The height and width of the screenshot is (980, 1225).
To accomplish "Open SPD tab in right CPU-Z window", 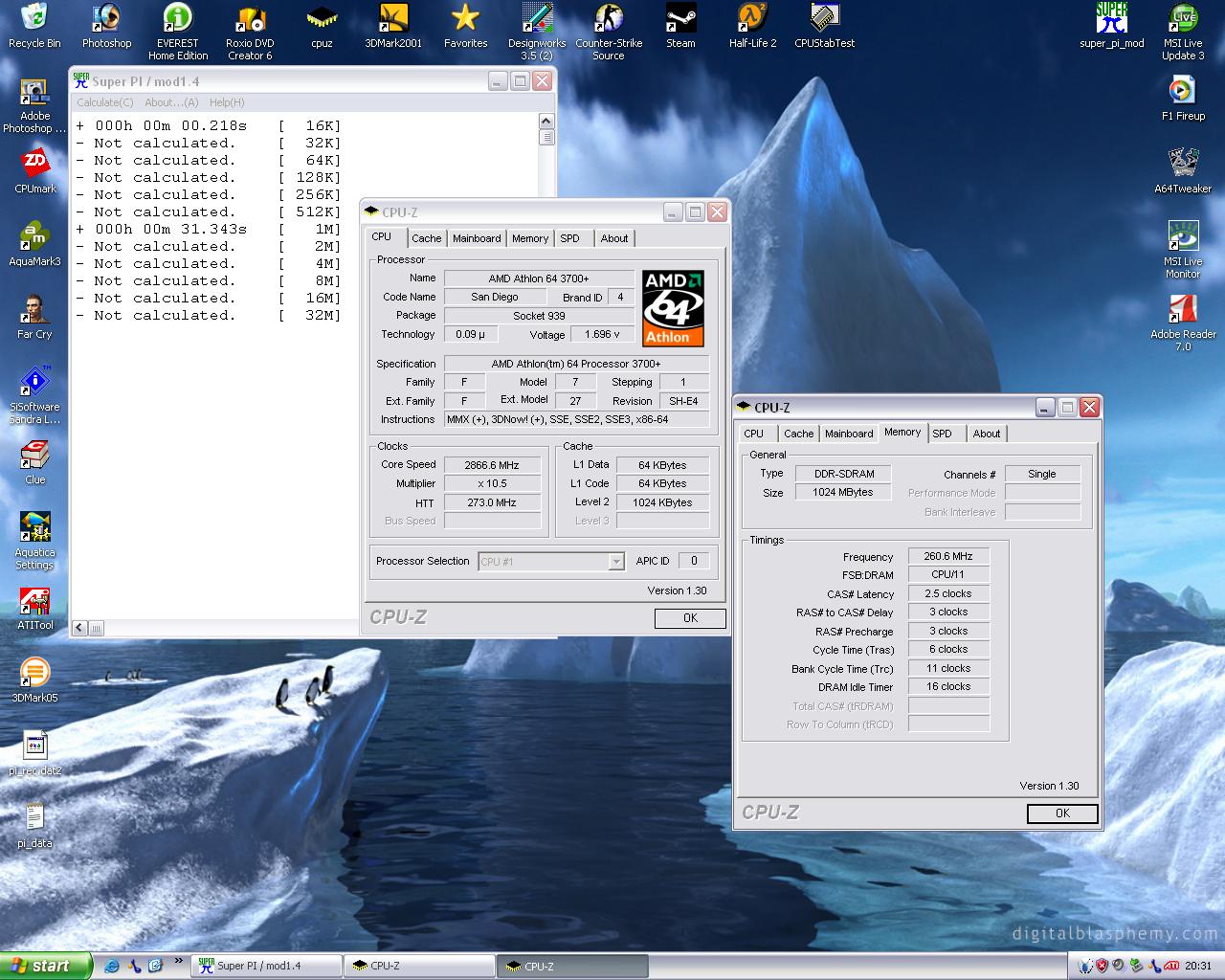I will [942, 434].
